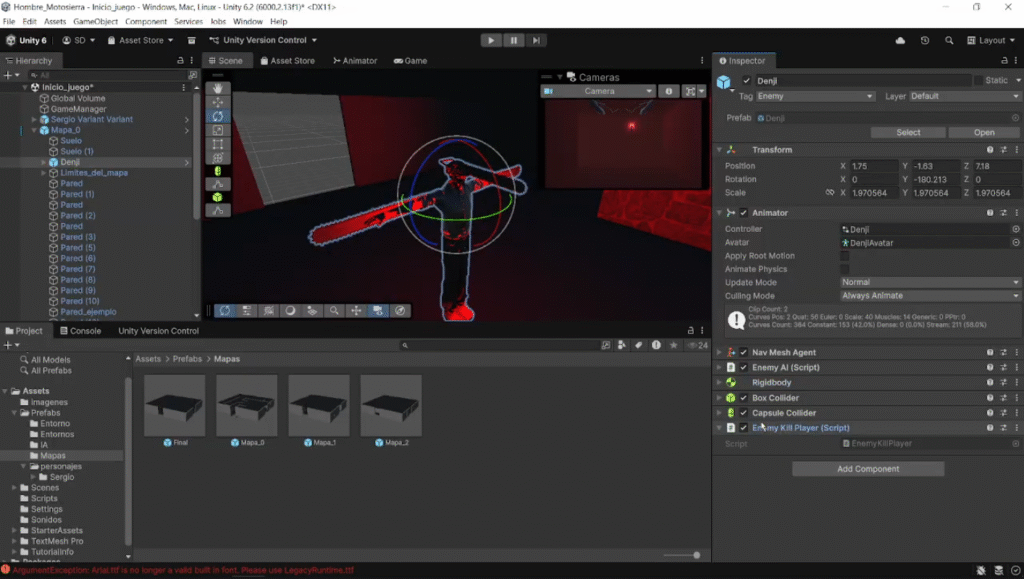This screenshot has width=1024, height=579.
Task: Select the Rect transform tool
Action: pos(219,143)
